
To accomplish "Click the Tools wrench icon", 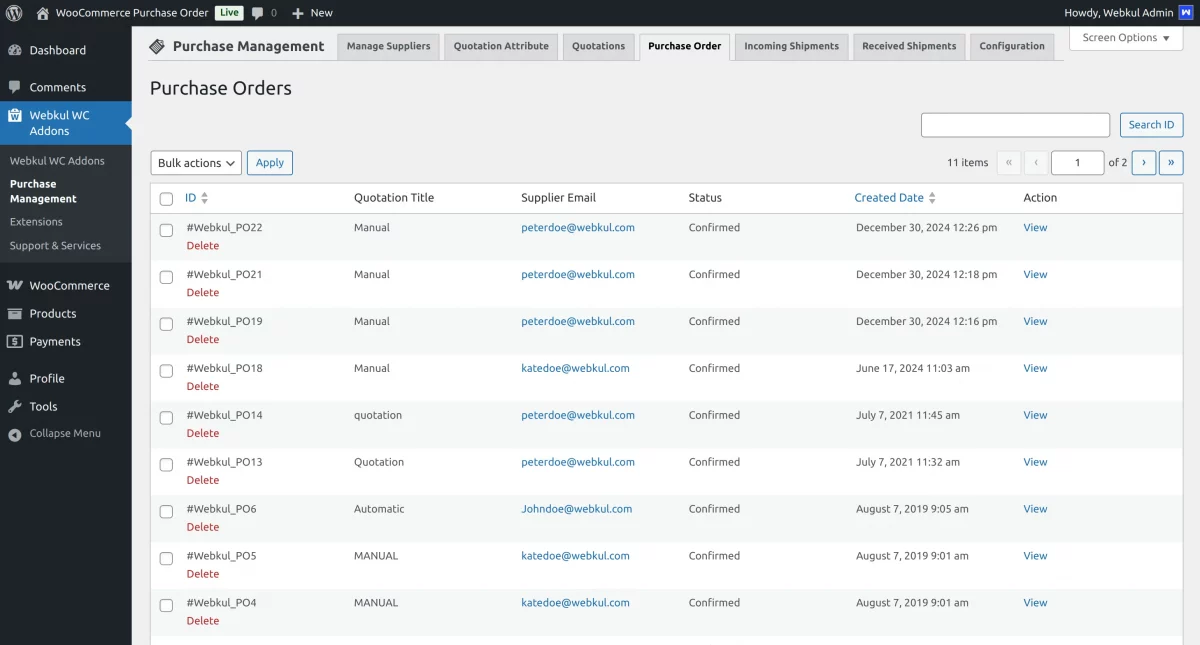I will coord(17,406).
